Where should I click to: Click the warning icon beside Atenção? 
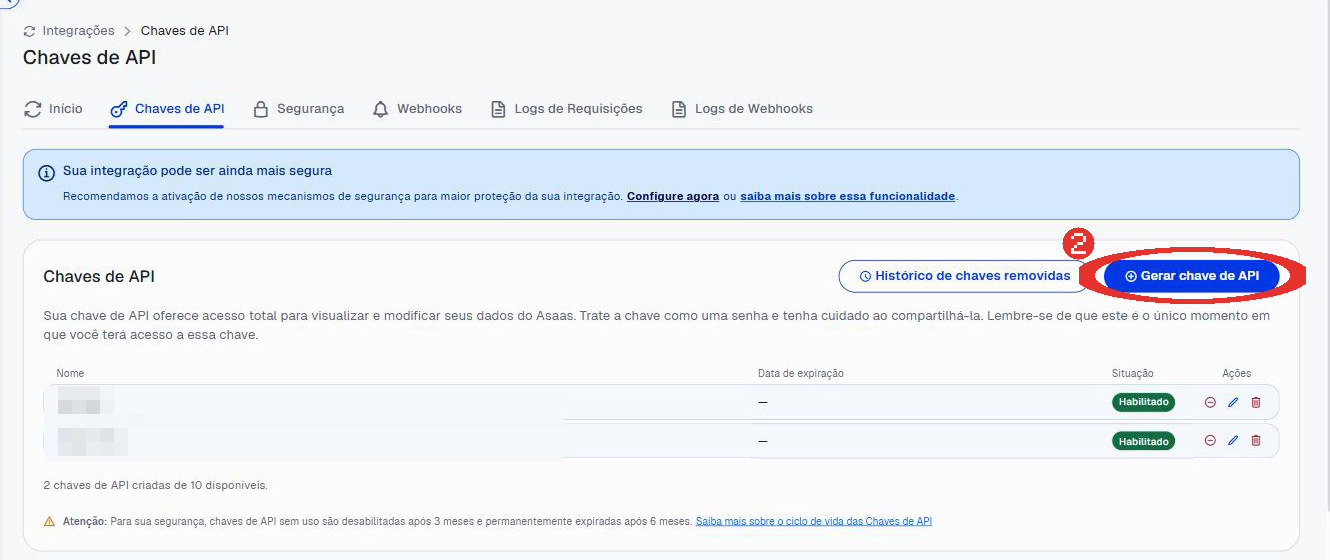point(49,521)
